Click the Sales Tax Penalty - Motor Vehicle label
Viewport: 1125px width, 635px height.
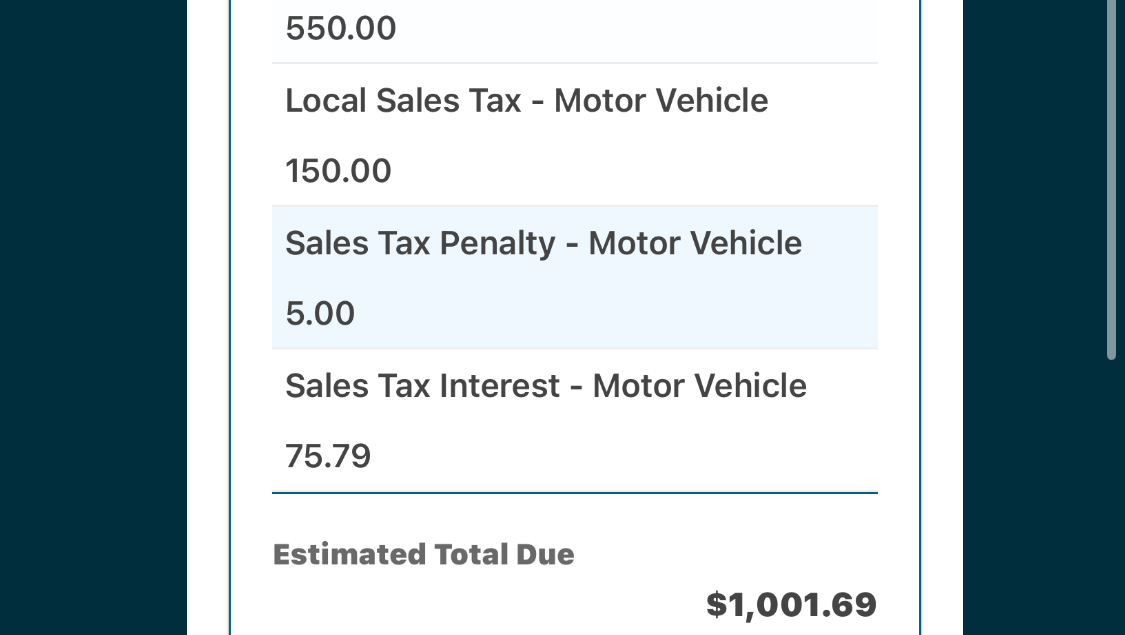pos(543,243)
